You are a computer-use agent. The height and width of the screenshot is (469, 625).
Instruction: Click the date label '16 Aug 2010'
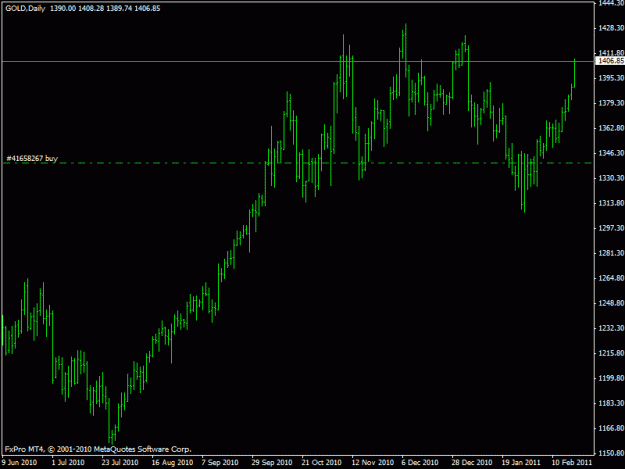click(172, 463)
